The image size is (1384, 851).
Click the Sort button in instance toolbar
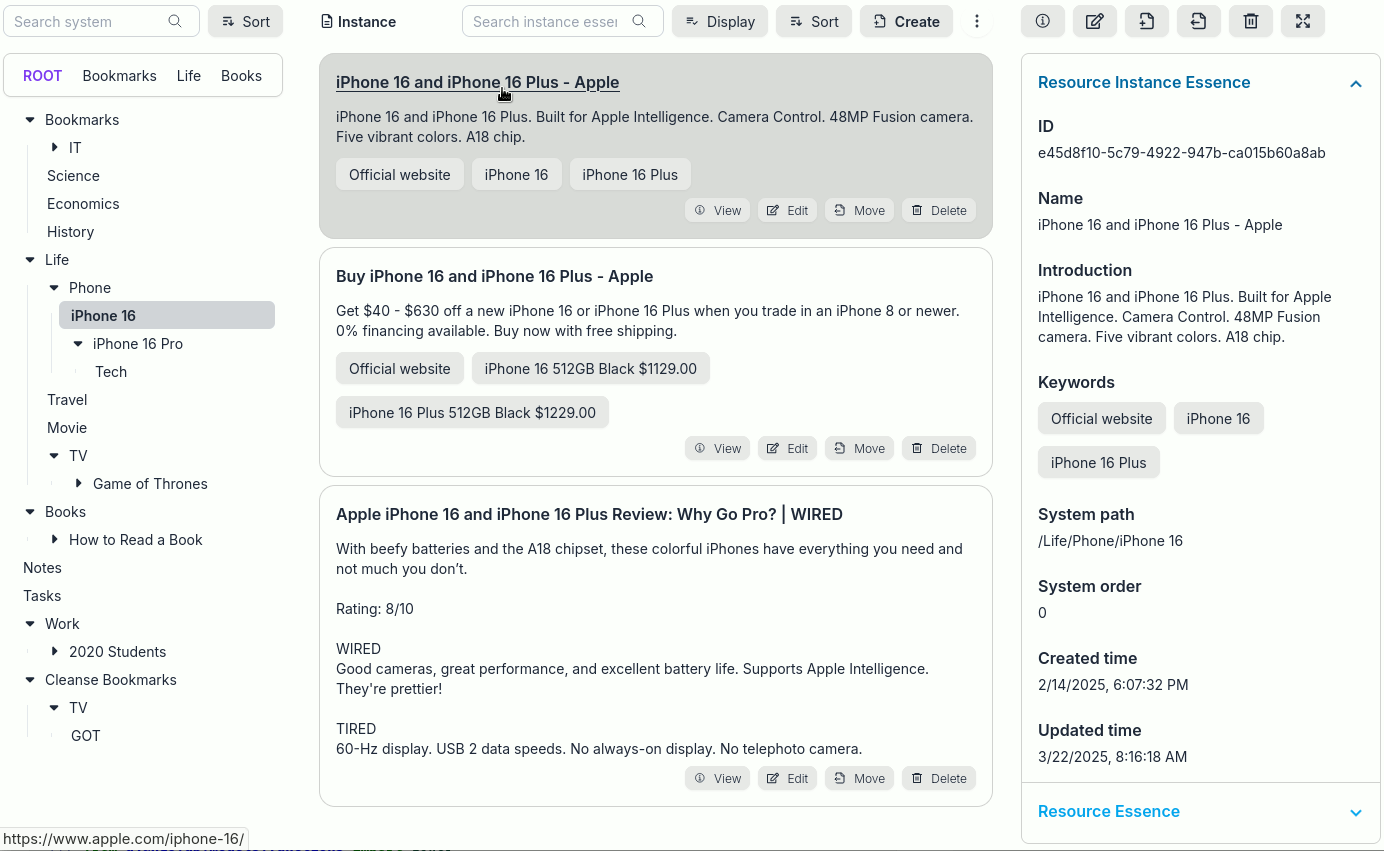[814, 21]
